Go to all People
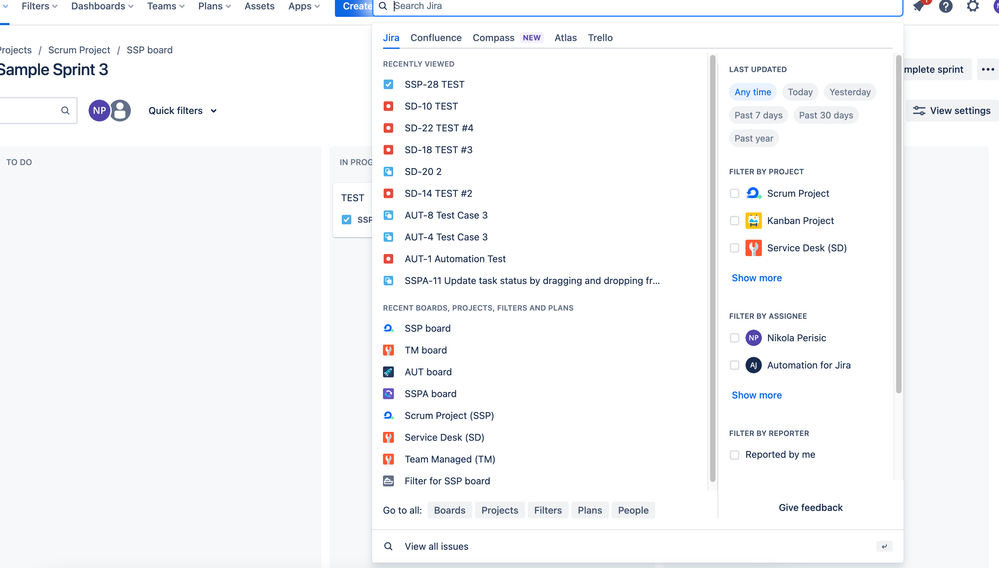Screen dimensions: 999x568 pyautogui.click(x=633, y=510)
